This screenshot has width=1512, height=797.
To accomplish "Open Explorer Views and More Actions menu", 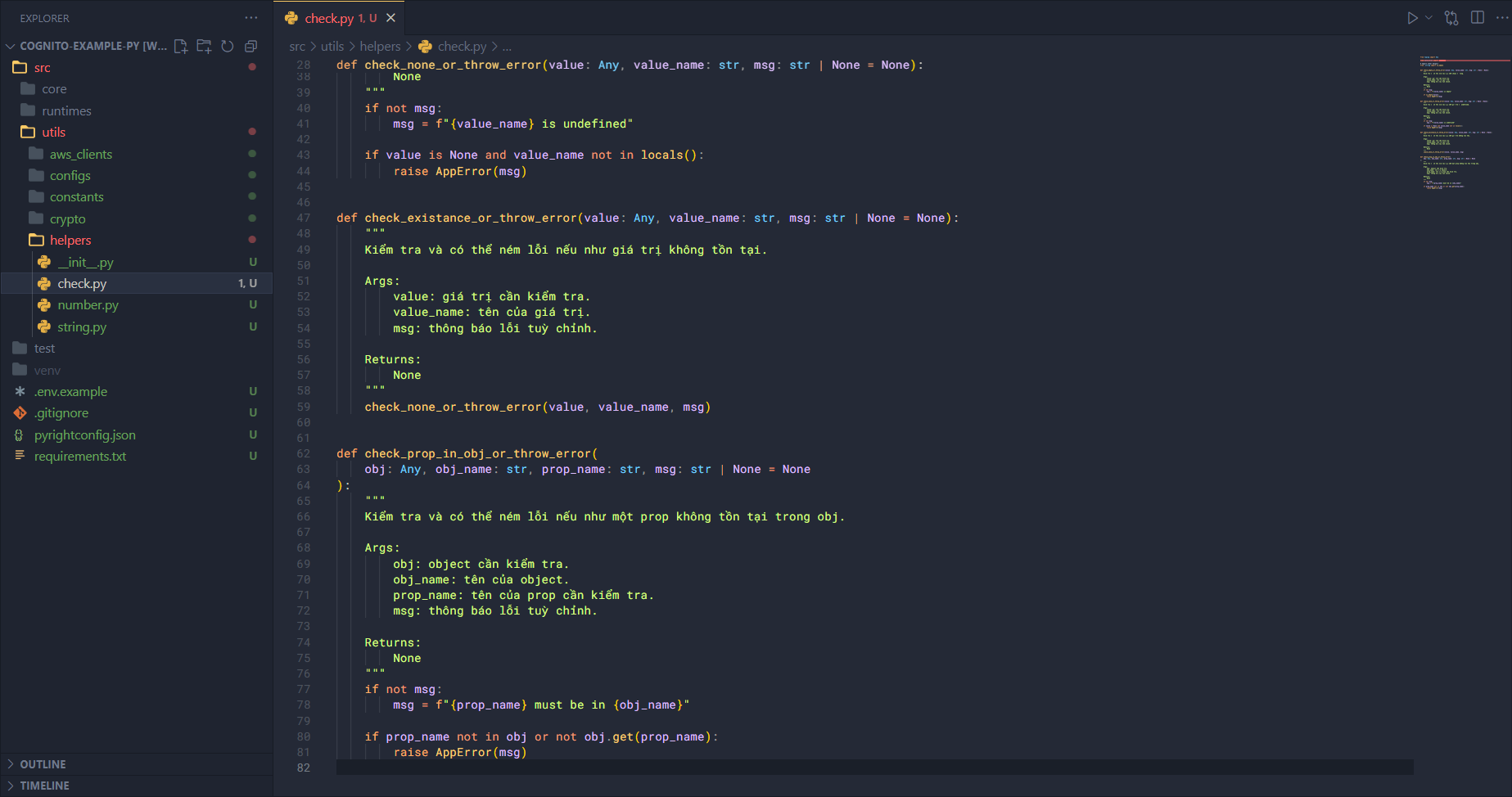I will [251, 18].
